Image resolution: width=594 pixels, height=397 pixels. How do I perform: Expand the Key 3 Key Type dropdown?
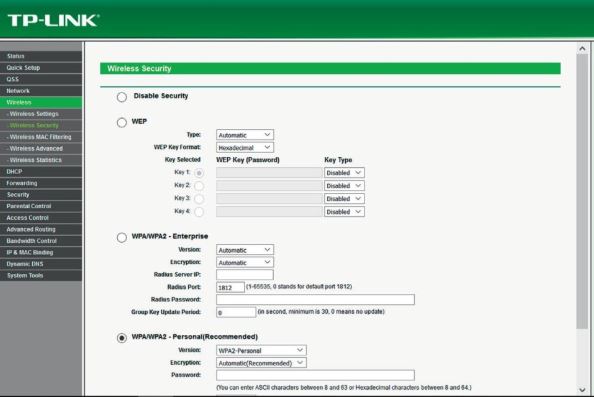344,198
